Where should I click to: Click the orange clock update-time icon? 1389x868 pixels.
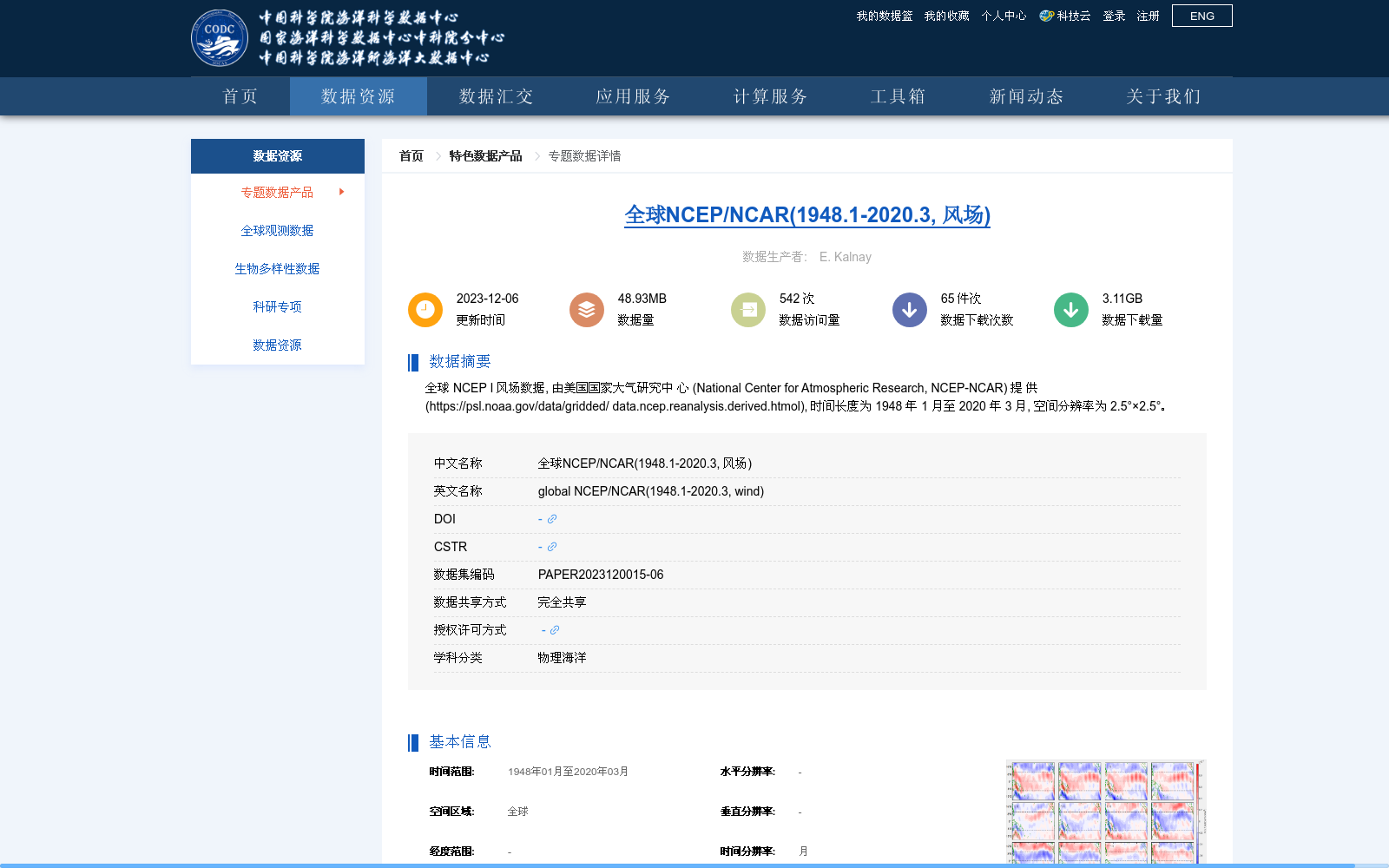point(425,310)
